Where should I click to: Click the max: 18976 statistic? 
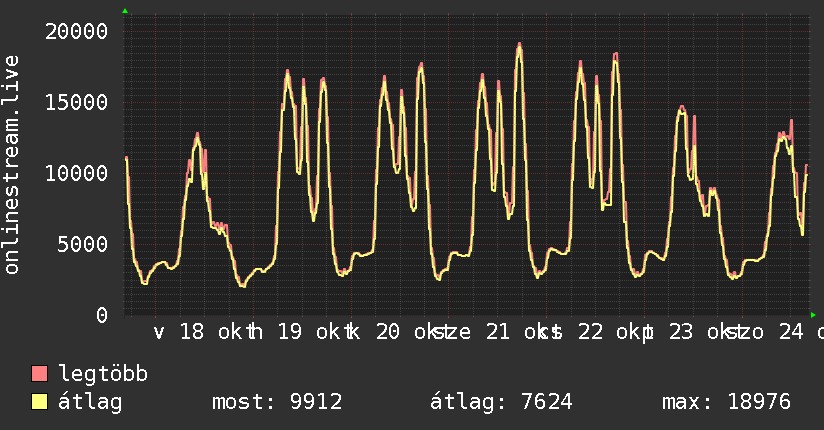[x=726, y=402]
